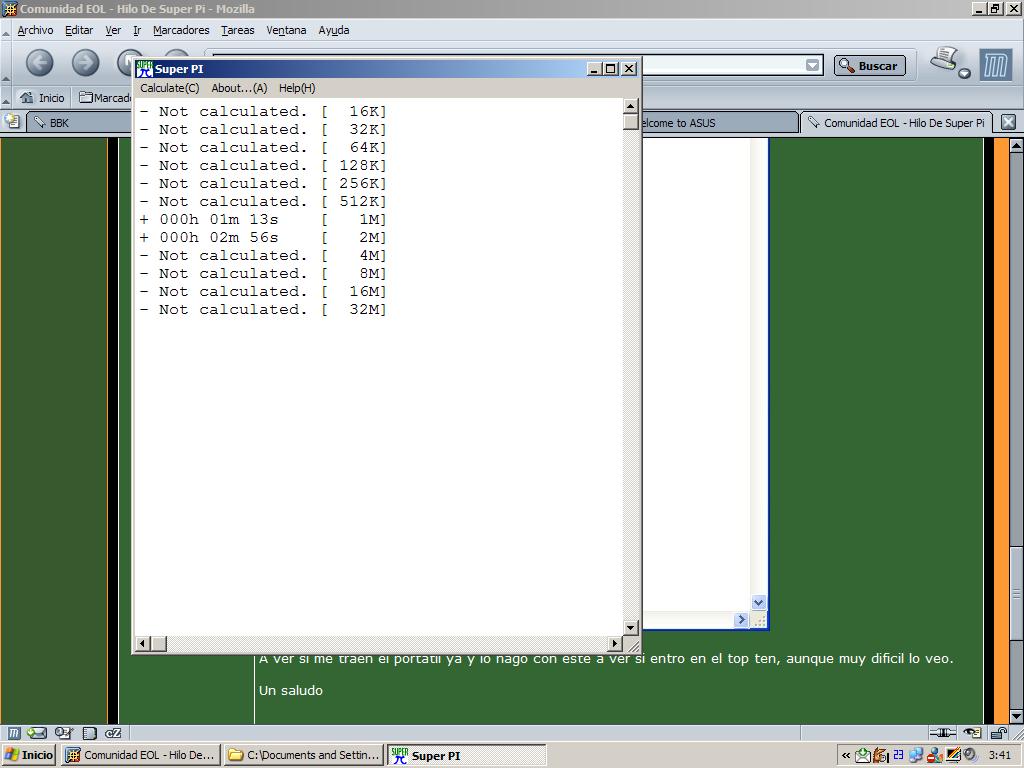Screen dimensions: 1024x768
Task: Click the Mozilla 'm' throbber logo
Action: 995,65
